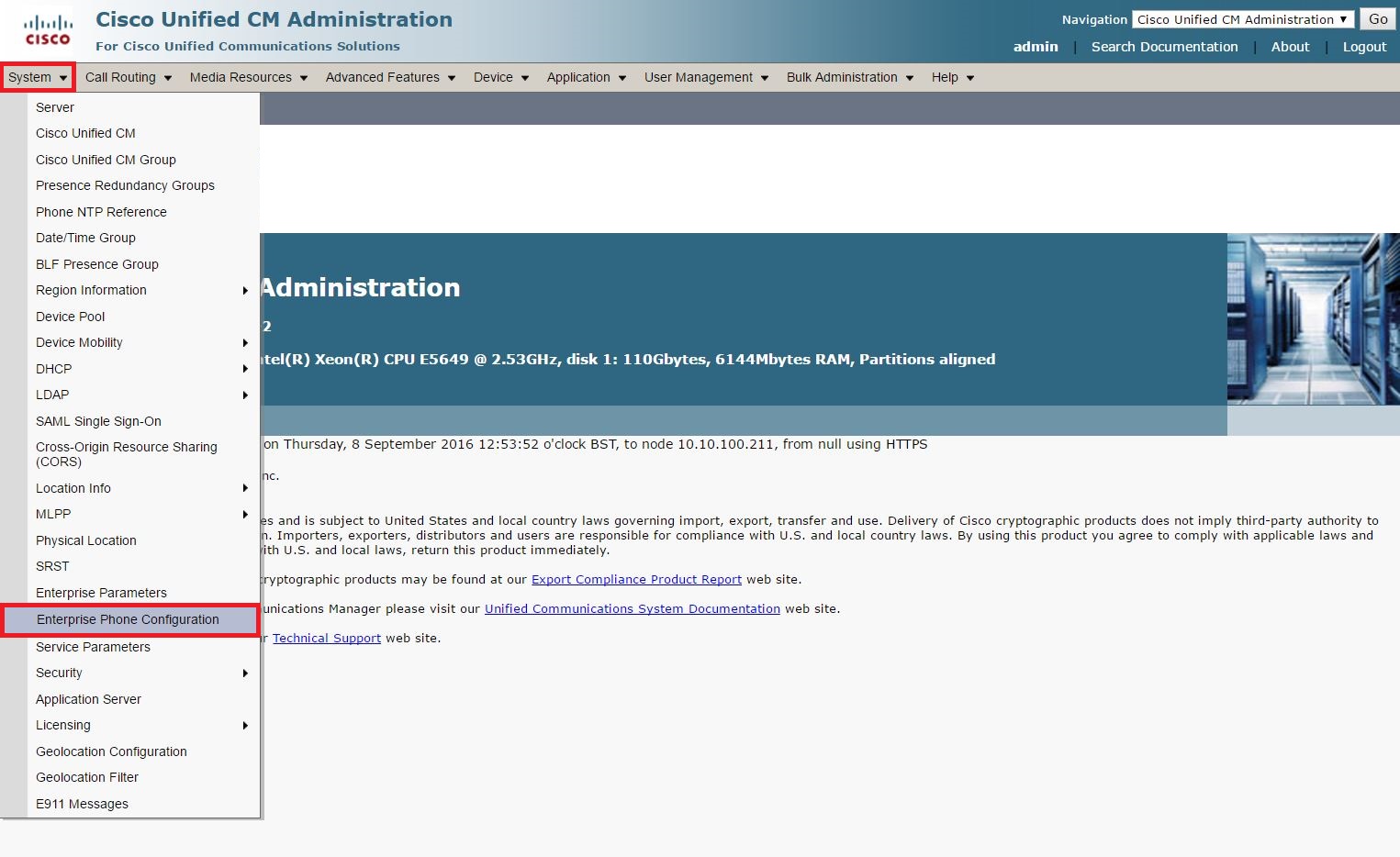
Task: Open the Media Resources menu
Action: pyautogui.click(x=249, y=77)
